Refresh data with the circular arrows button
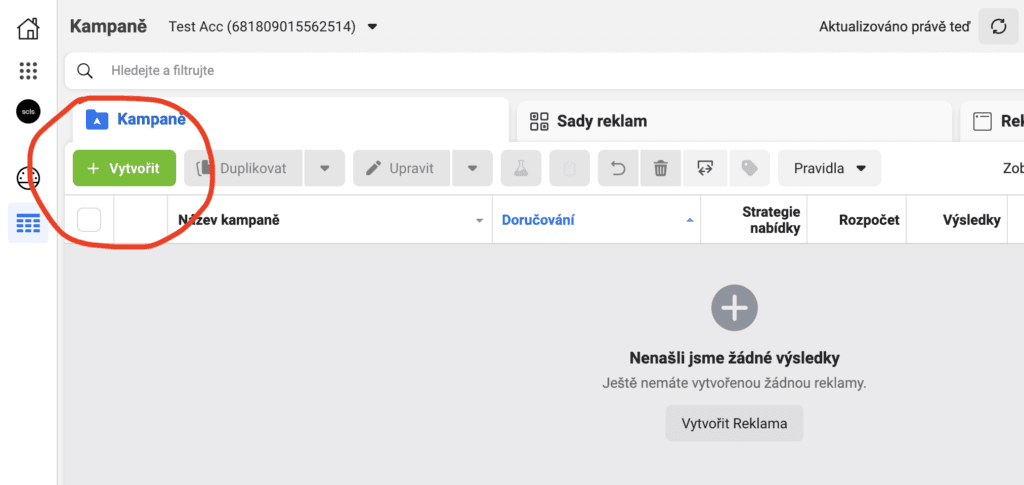The width and height of the screenshot is (1024, 485). coord(999,27)
